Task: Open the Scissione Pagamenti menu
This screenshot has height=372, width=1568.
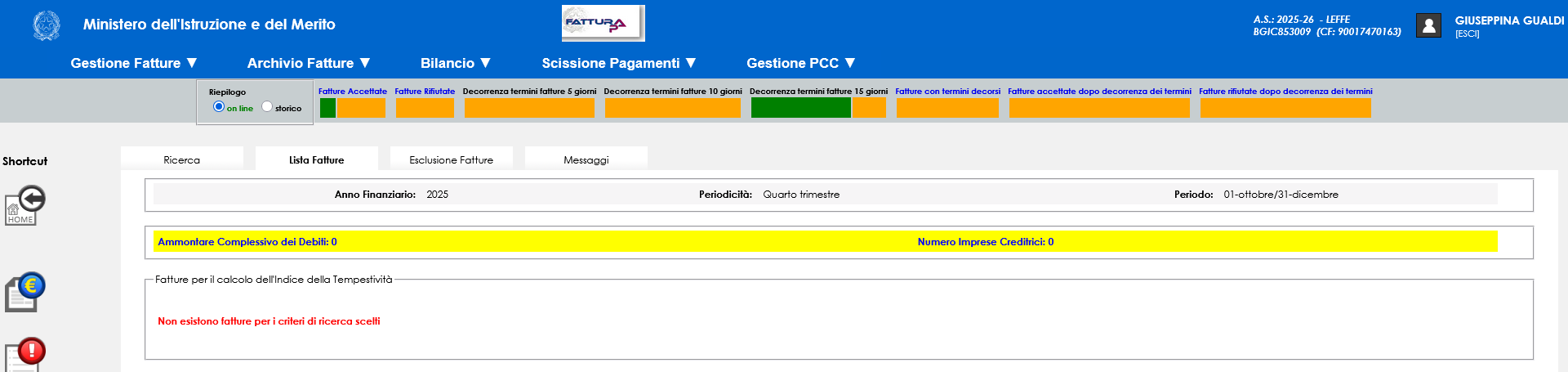Action: point(619,63)
